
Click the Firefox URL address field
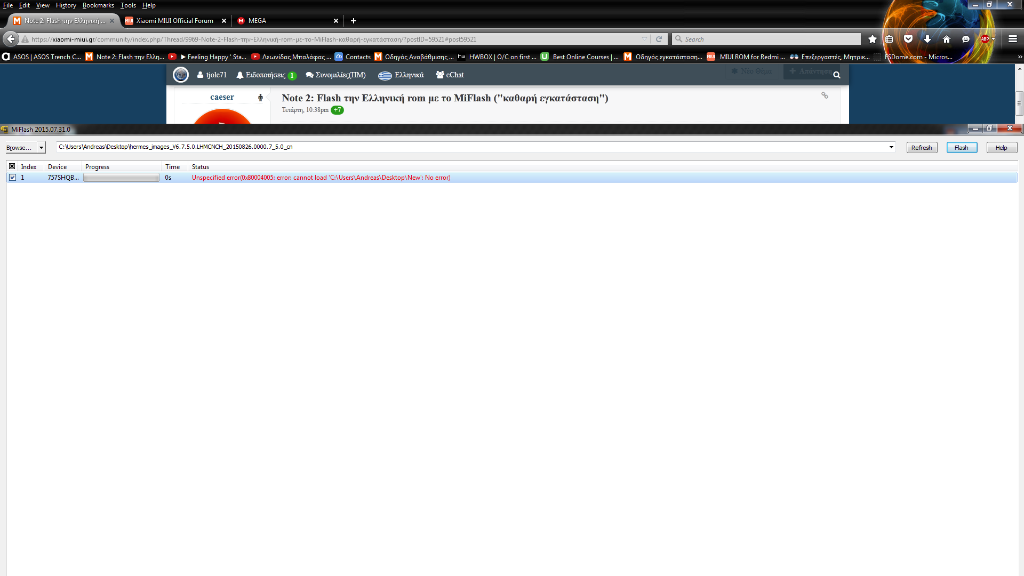(333, 39)
